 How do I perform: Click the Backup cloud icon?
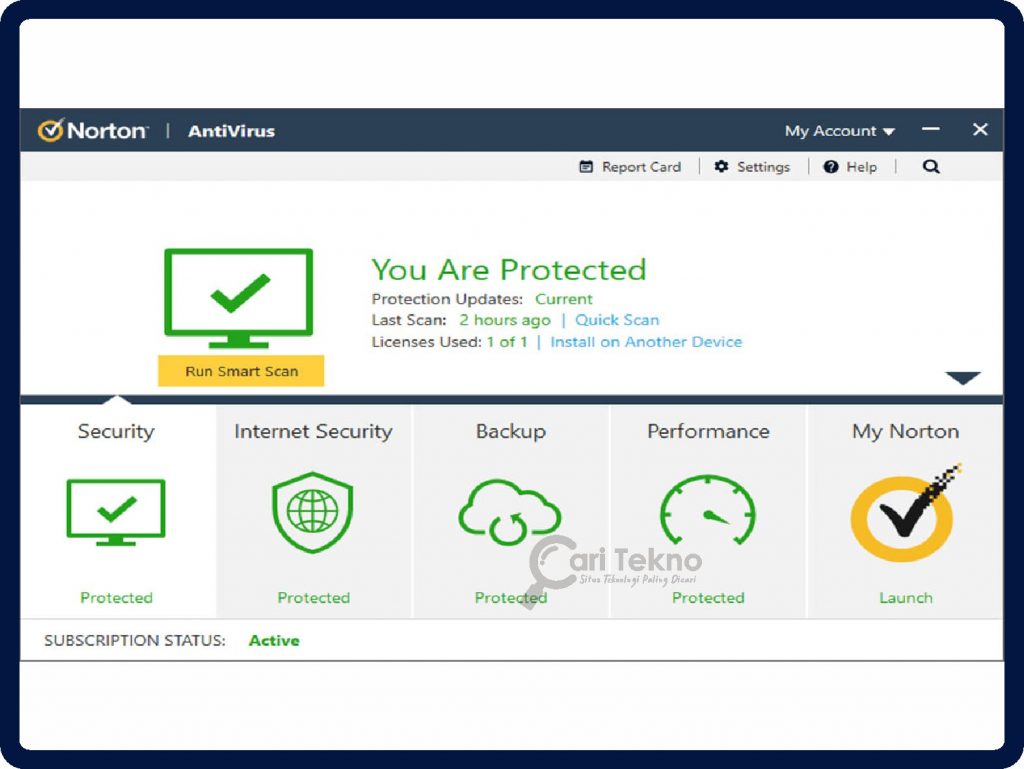(509, 512)
